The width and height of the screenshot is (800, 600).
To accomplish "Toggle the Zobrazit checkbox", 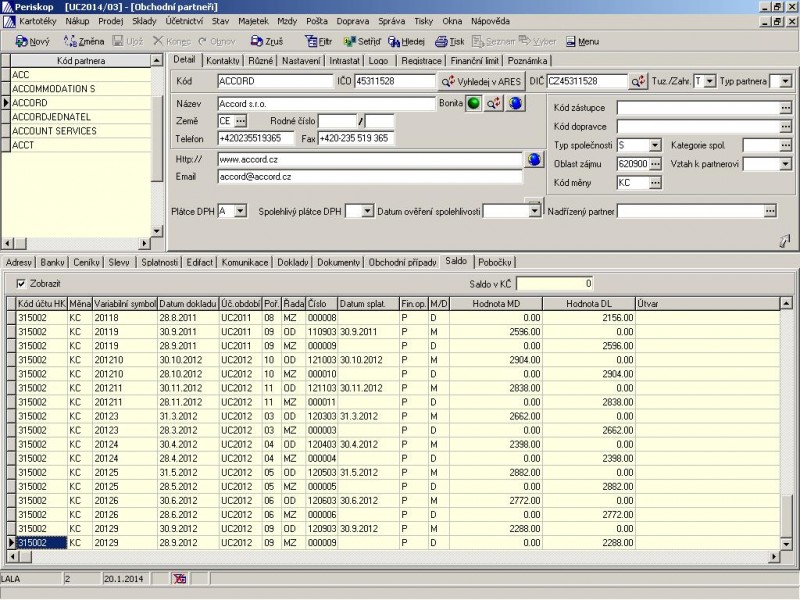I will 22,284.
